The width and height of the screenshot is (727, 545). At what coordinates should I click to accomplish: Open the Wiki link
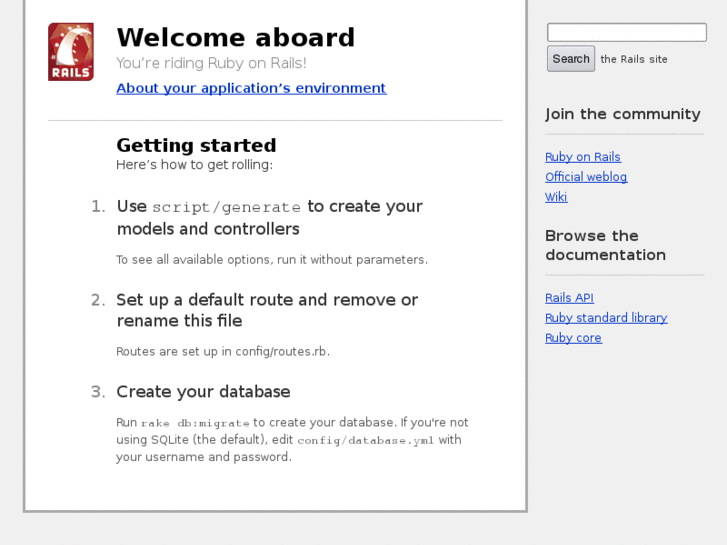click(x=556, y=197)
